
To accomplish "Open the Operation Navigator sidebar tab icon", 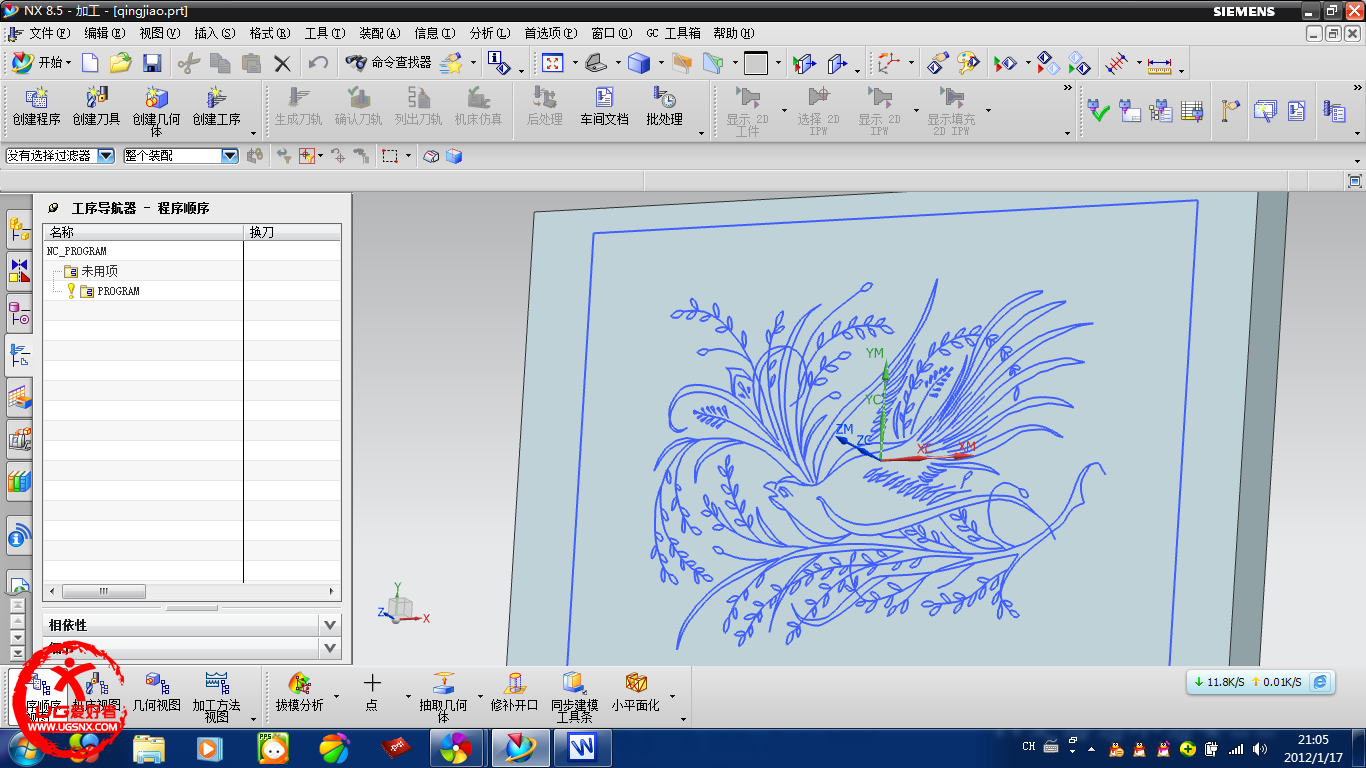I will click(x=19, y=354).
